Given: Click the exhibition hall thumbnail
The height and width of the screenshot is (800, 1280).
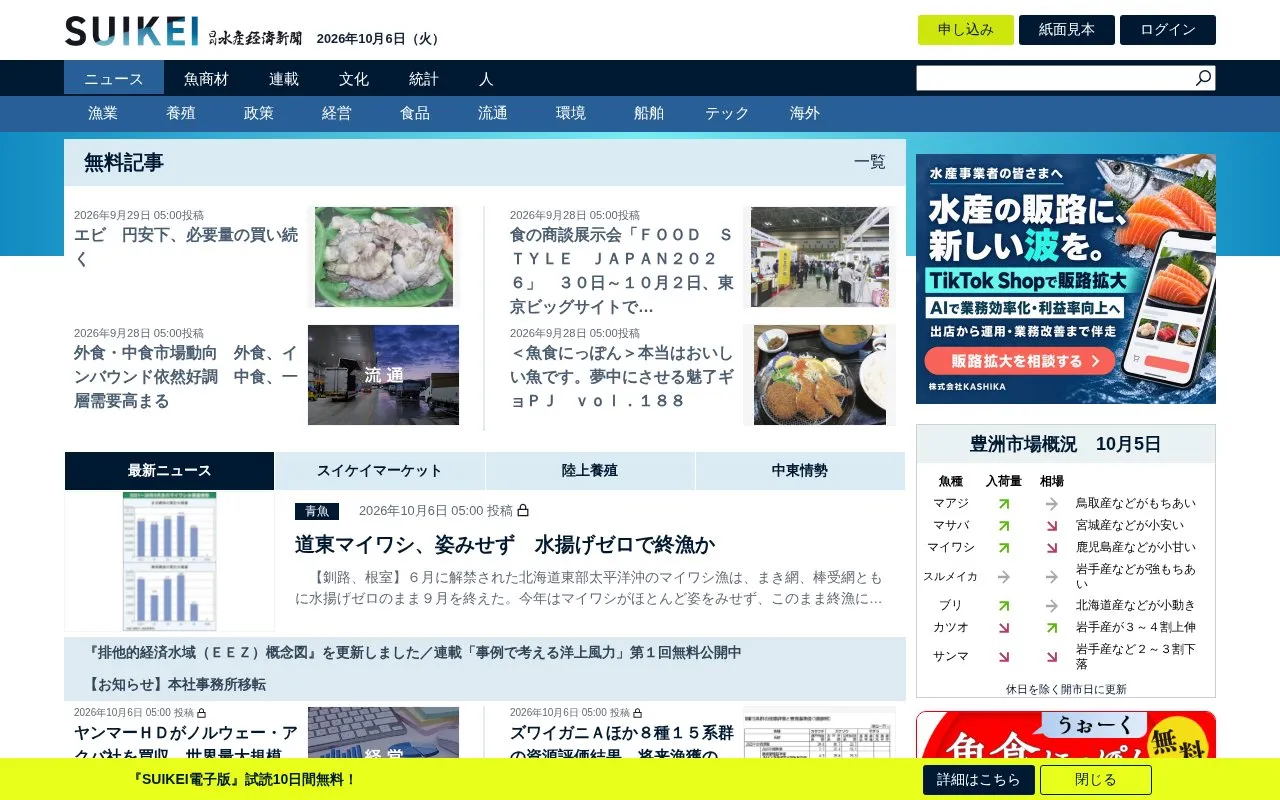Looking at the screenshot, I should (x=820, y=257).
